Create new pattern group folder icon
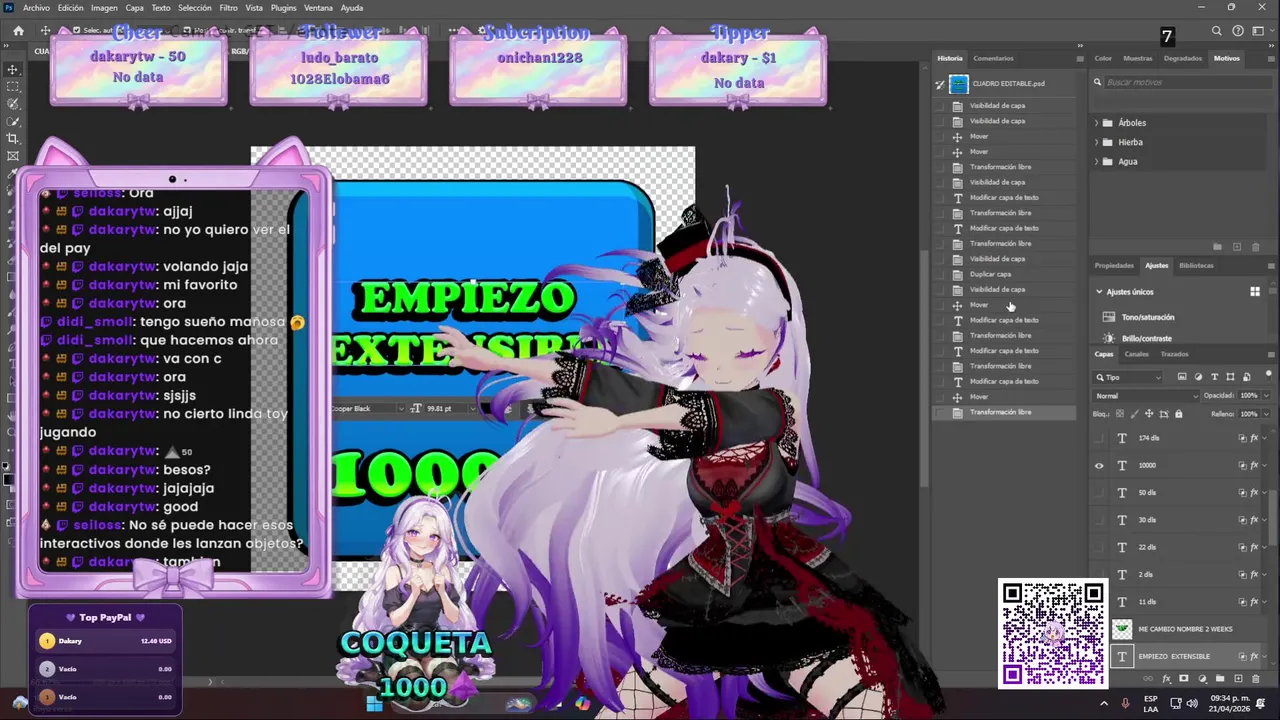The height and width of the screenshot is (720, 1280). click(x=1218, y=247)
